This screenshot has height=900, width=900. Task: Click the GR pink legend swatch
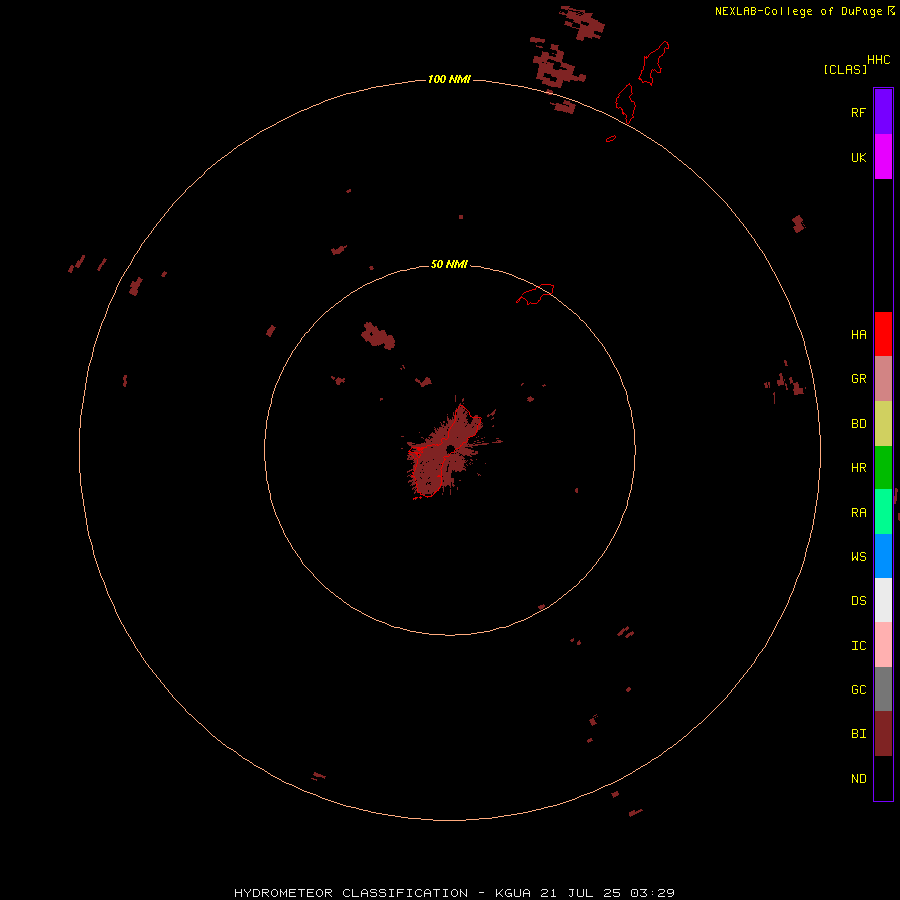[883, 378]
